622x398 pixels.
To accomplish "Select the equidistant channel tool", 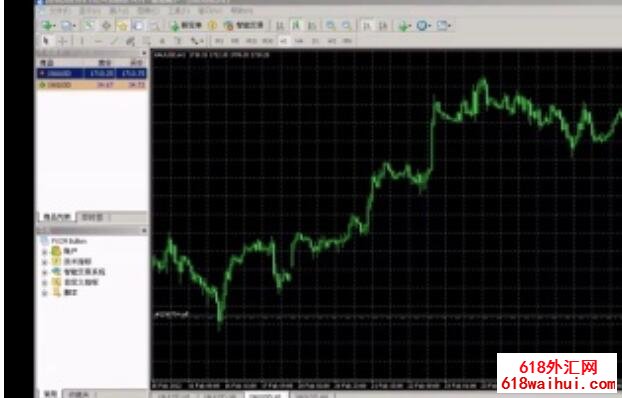I will point(130,41).
